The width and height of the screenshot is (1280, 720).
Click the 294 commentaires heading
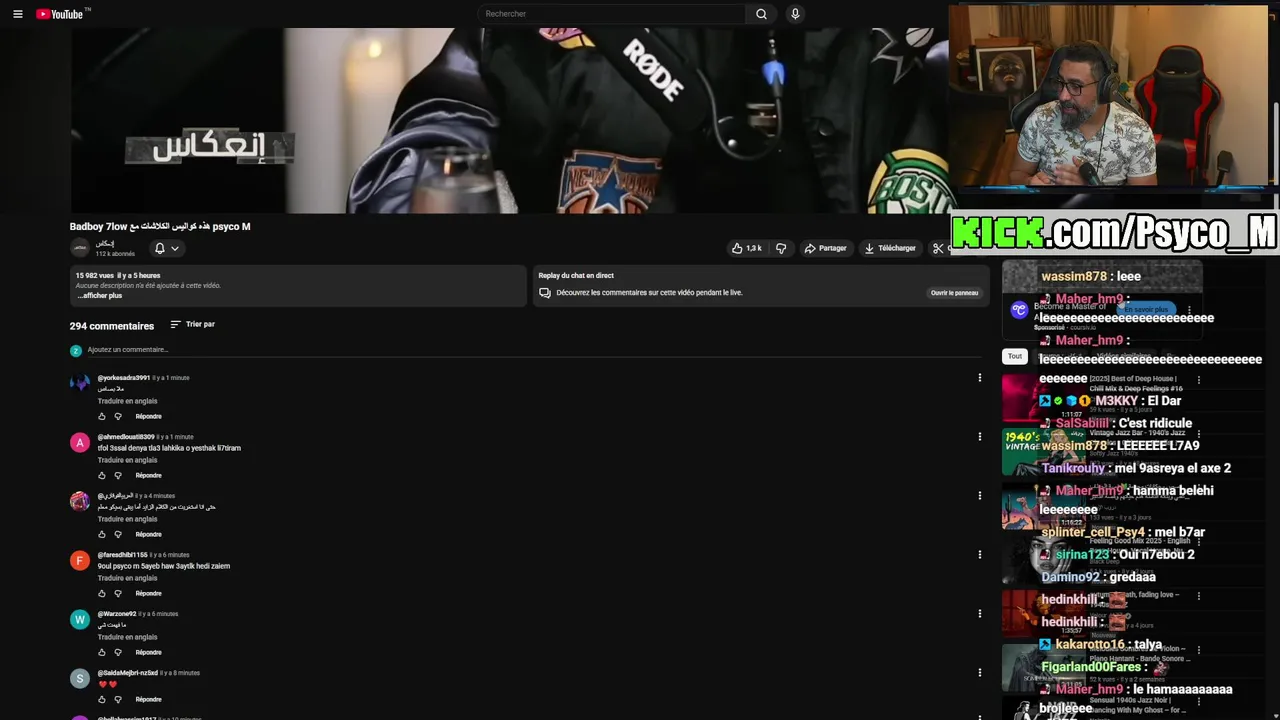(x=112, y=326)
